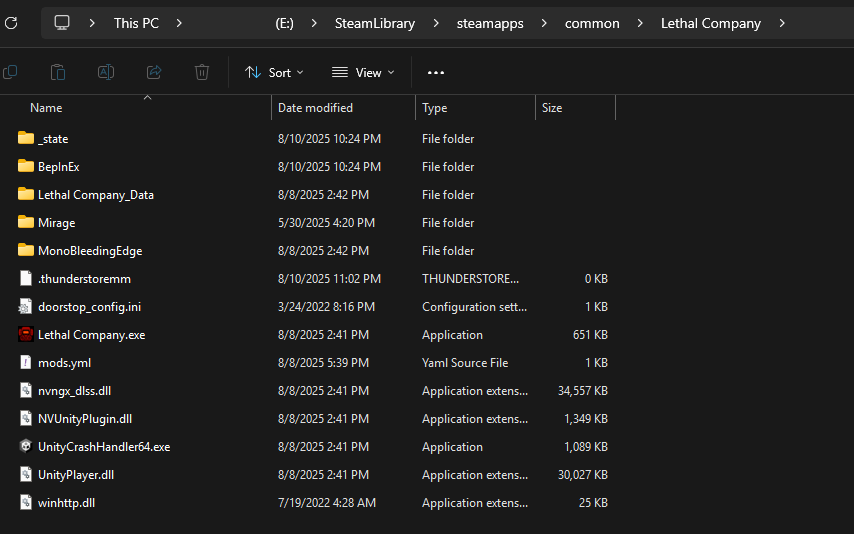Click the mods.yml file icon
This screenshot has width=854, height=535.
(26, 362)
